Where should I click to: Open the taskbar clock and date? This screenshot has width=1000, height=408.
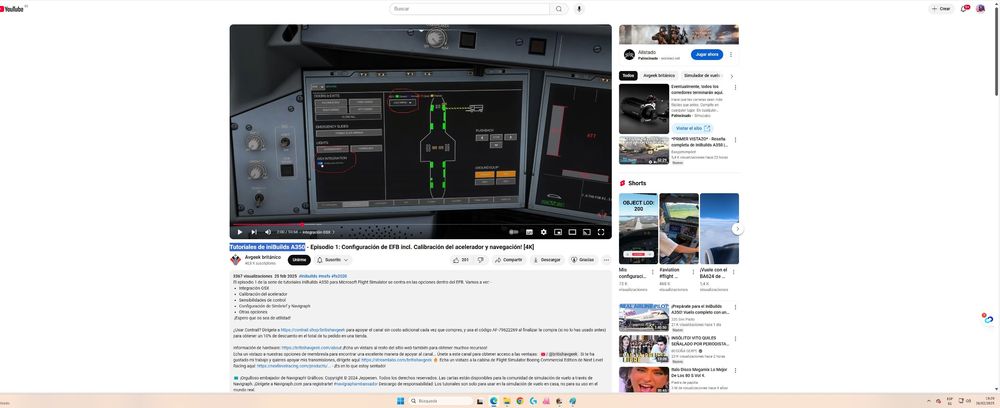click(987, 401)
